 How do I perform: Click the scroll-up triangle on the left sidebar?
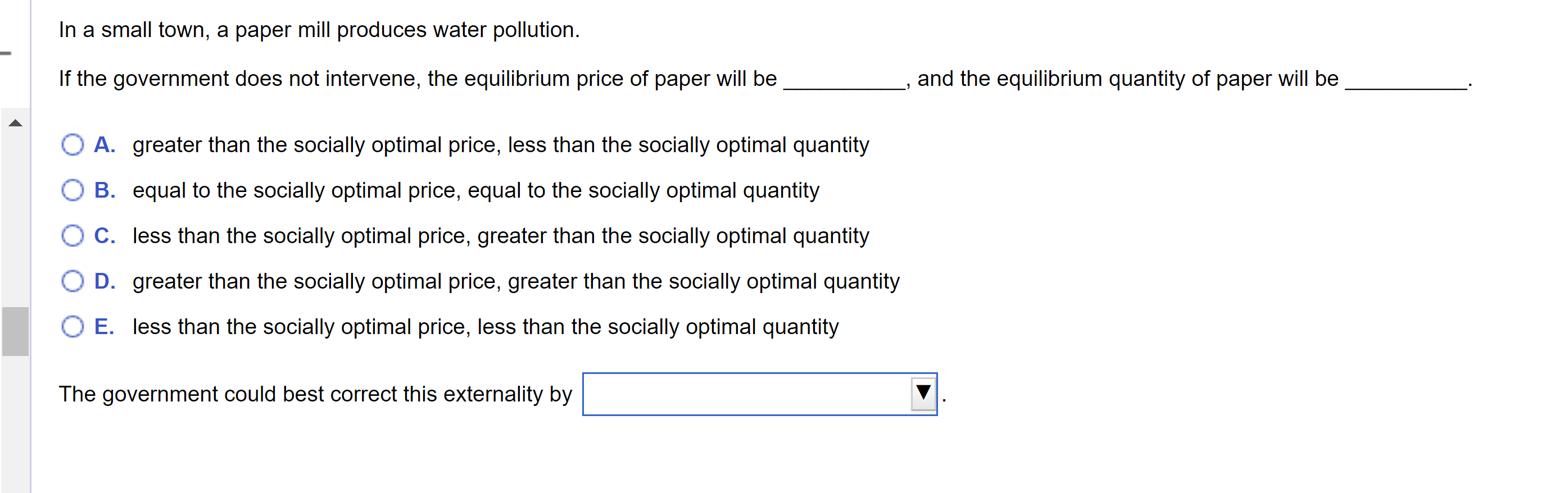point(15,124)
